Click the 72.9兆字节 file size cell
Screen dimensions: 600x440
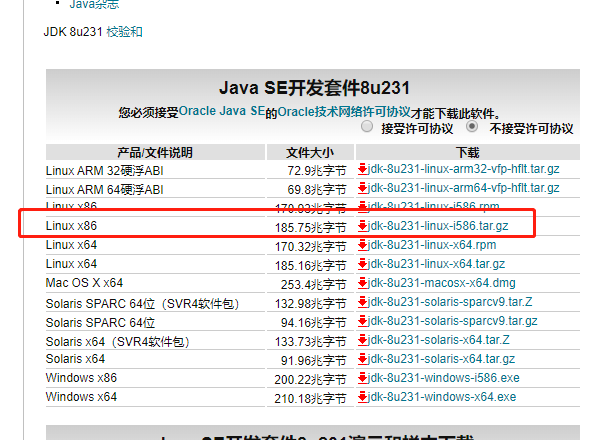pos(317,171)
